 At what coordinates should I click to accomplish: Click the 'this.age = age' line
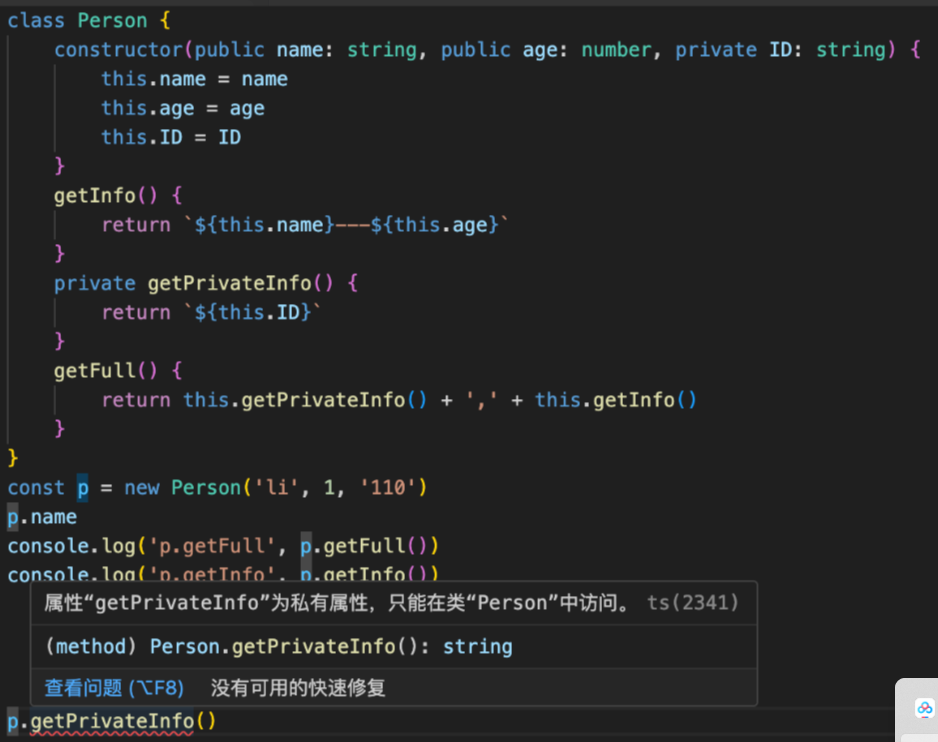click(x=182, y=108)
